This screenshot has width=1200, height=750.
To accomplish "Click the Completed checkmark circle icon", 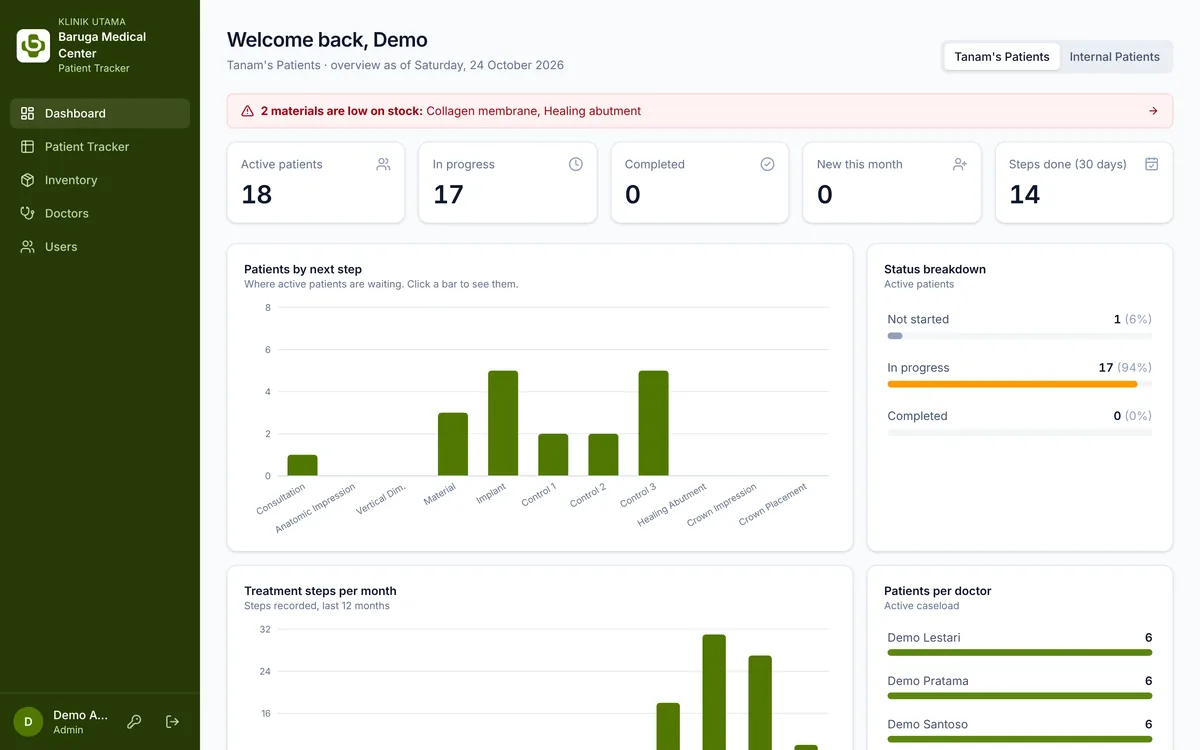I will click(767, 164).
